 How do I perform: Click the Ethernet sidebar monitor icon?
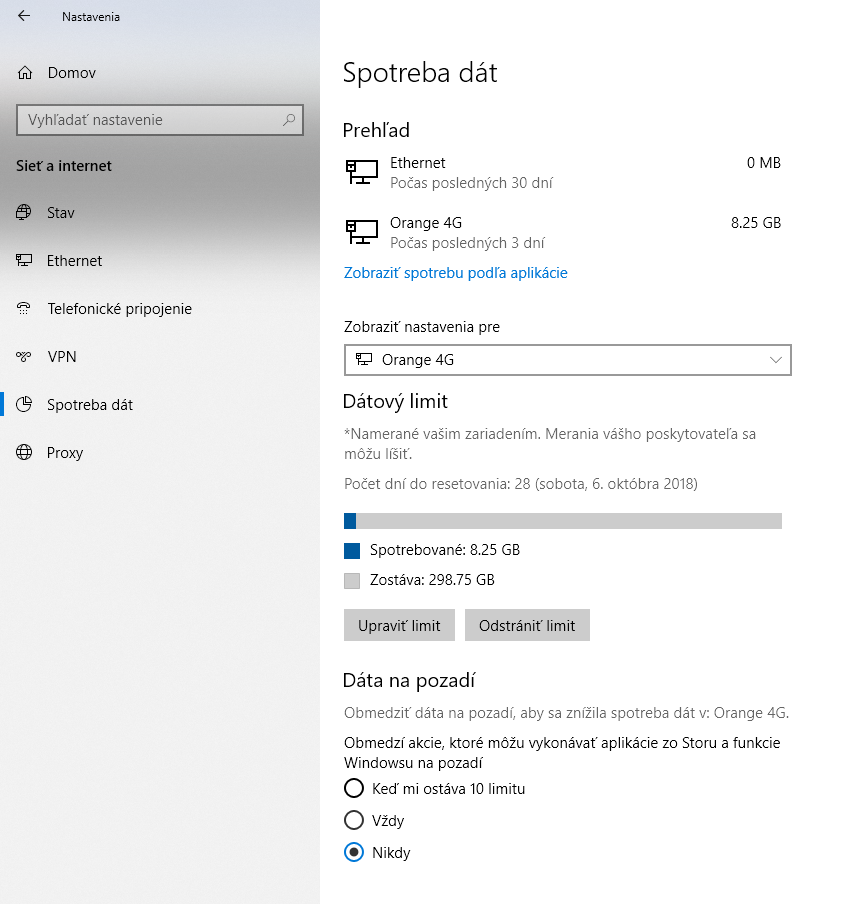25,261
